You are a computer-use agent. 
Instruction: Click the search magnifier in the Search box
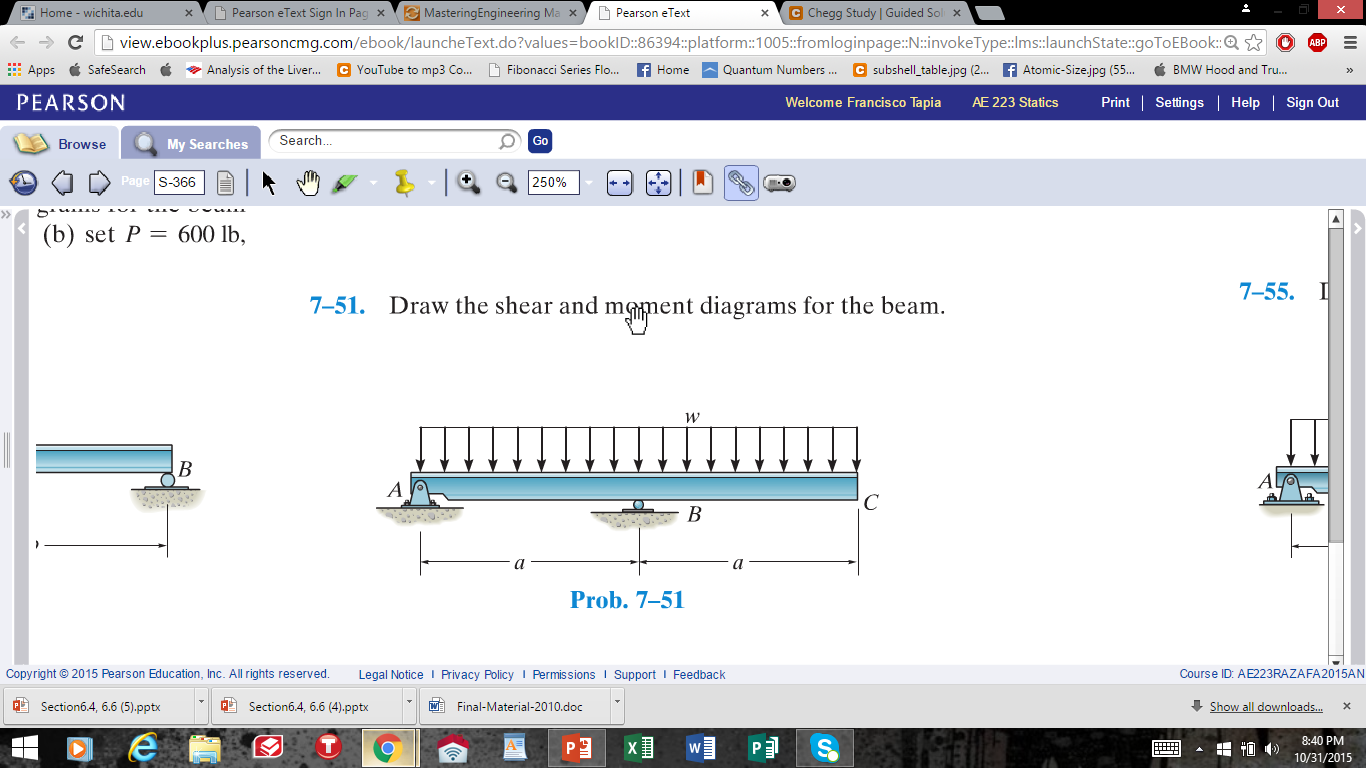click(x=507, y=141)
